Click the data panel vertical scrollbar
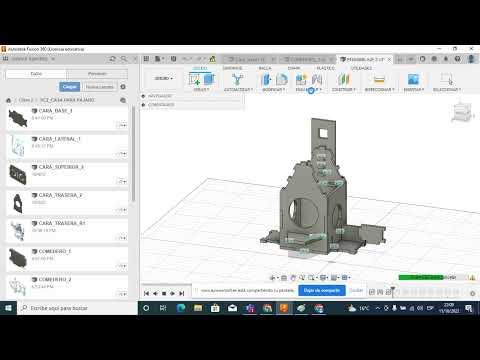The height and width of the screenshot is (360, 480). [x=133, y=153]
